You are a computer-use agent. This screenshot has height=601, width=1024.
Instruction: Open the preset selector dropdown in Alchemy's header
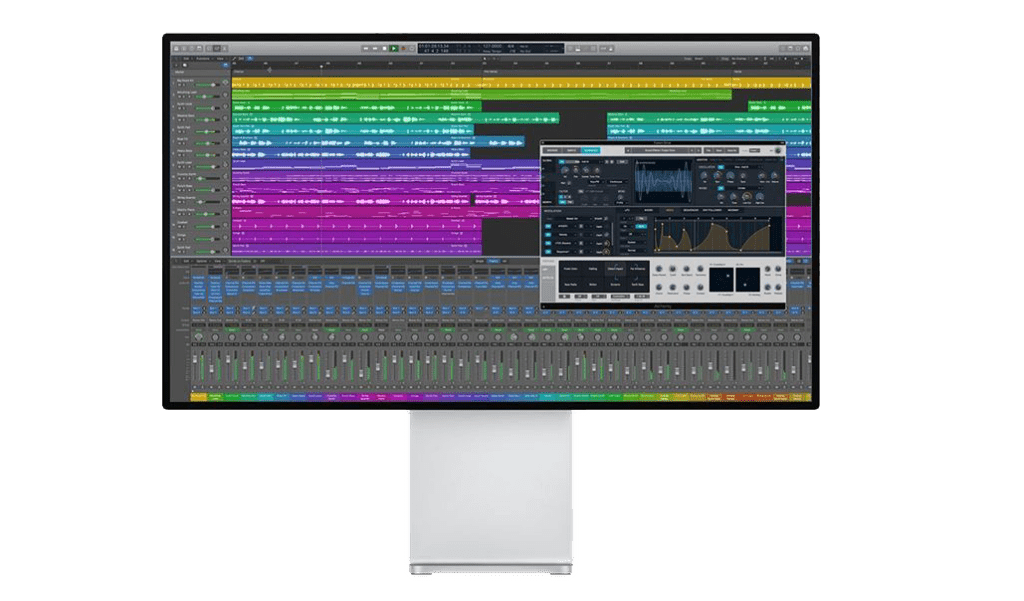click(660, 151)
